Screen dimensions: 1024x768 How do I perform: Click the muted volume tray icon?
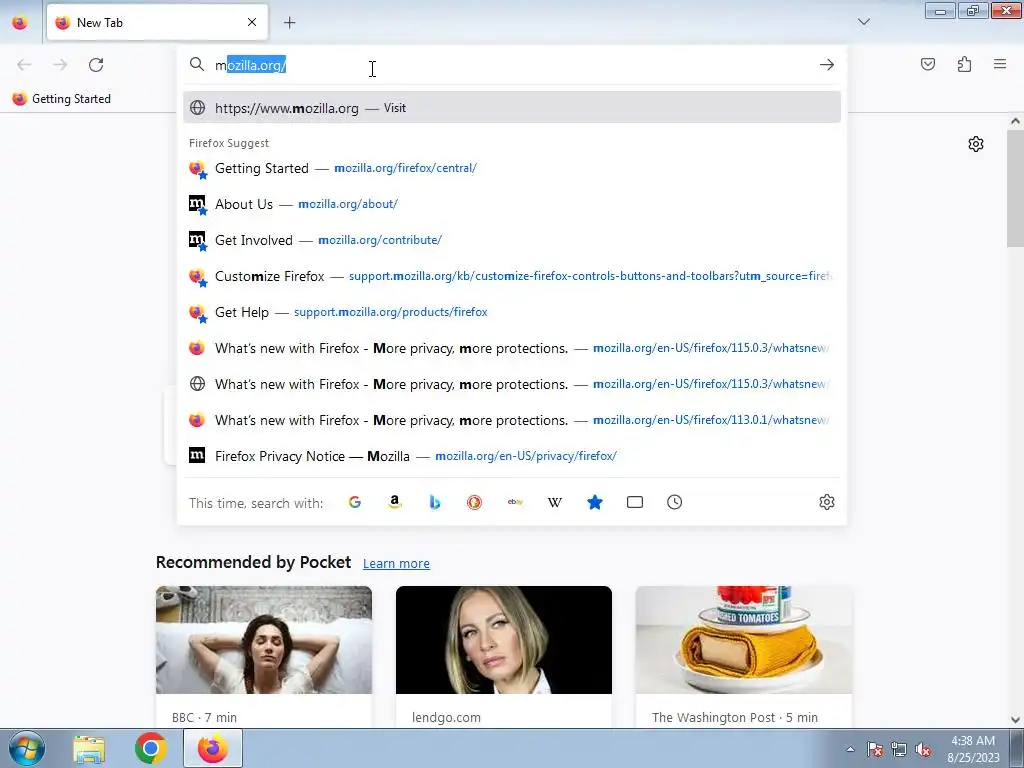click(923, 749)
